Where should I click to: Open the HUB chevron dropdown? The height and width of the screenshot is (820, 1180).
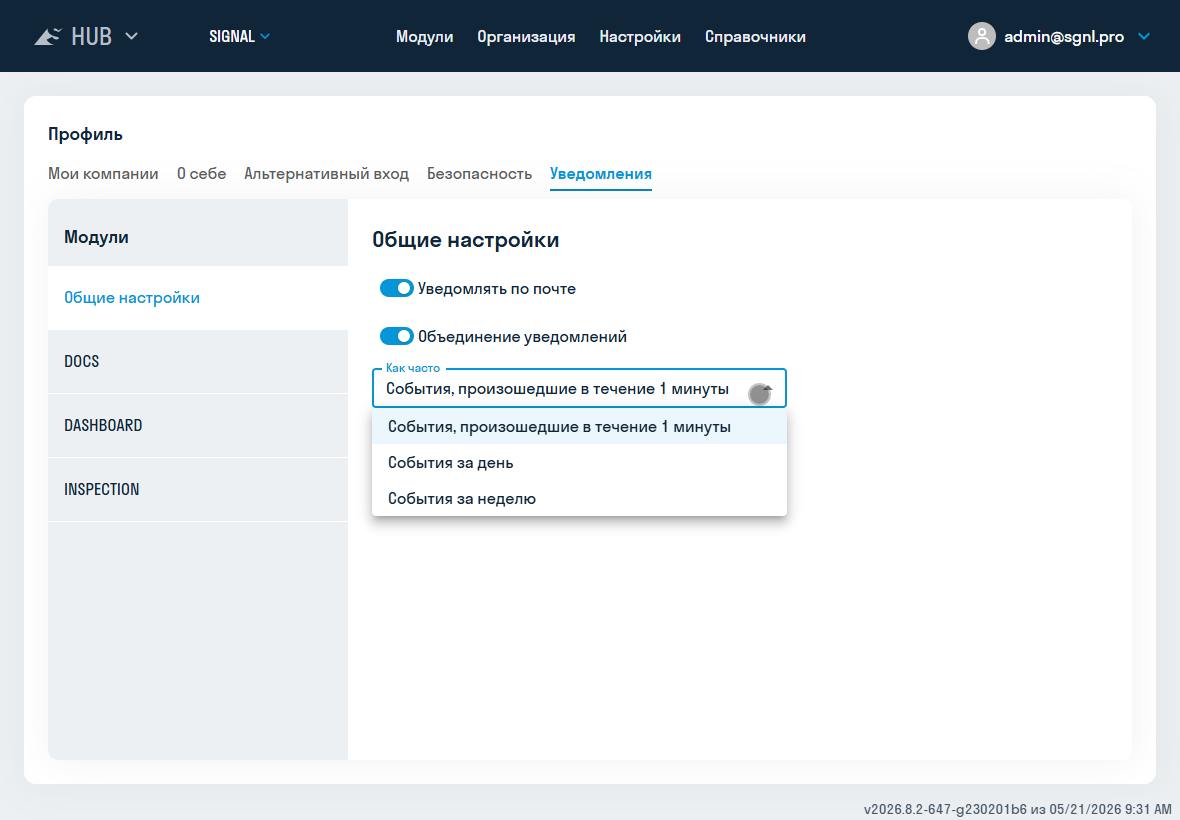131,36
